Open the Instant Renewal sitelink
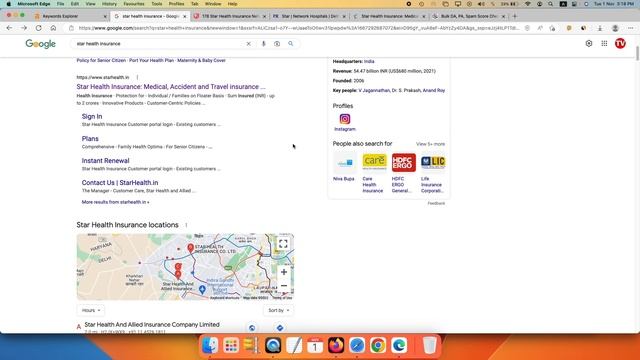This screenshot has height=360, width=640. [105, 161]
